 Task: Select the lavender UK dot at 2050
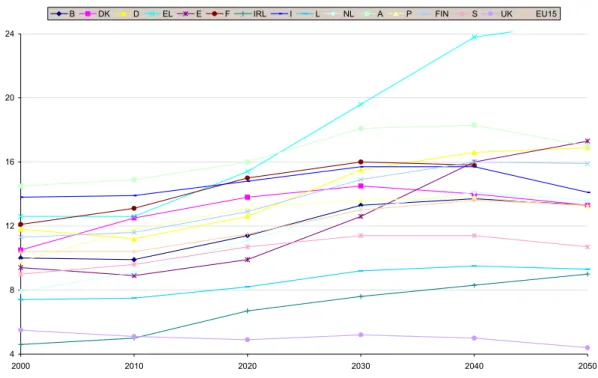[588, 347]
